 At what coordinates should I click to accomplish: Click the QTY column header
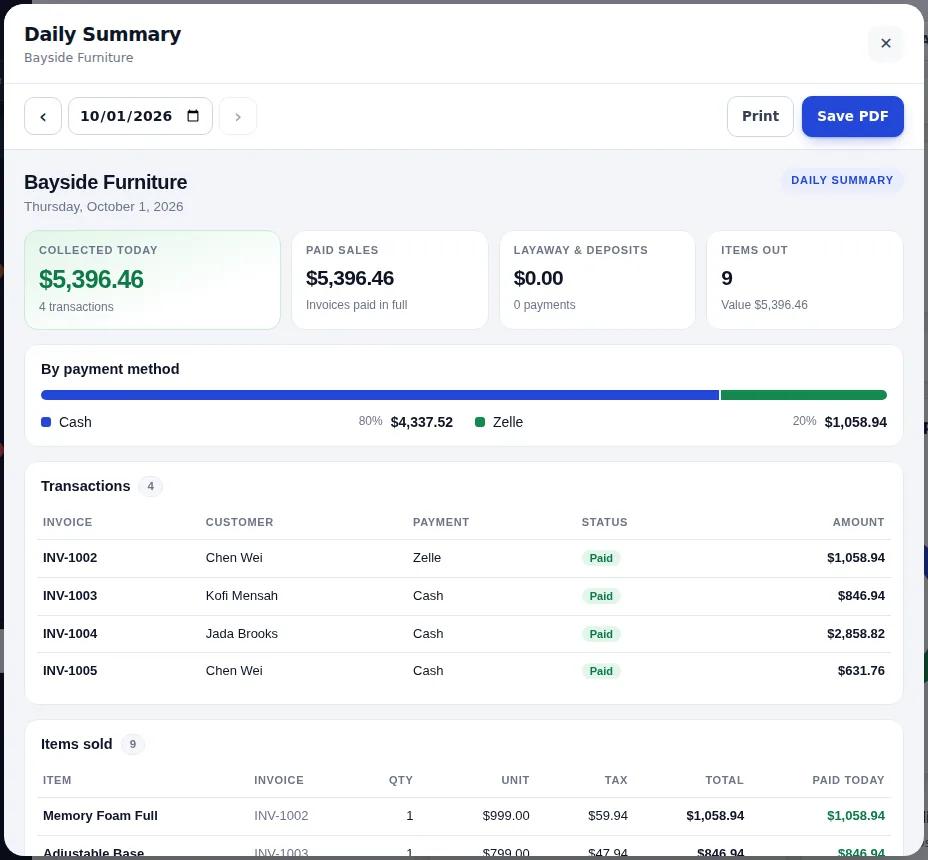tap(401, 780)
